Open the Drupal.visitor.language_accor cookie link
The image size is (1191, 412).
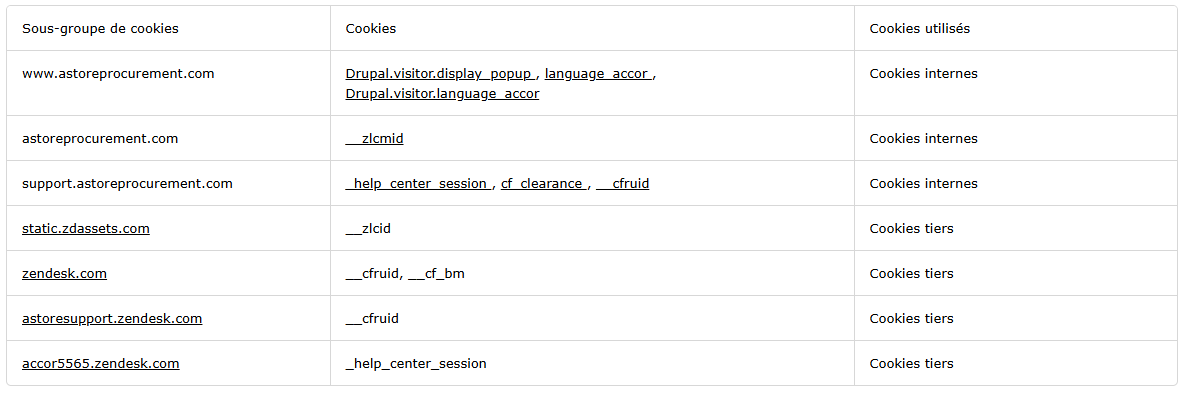442,94
